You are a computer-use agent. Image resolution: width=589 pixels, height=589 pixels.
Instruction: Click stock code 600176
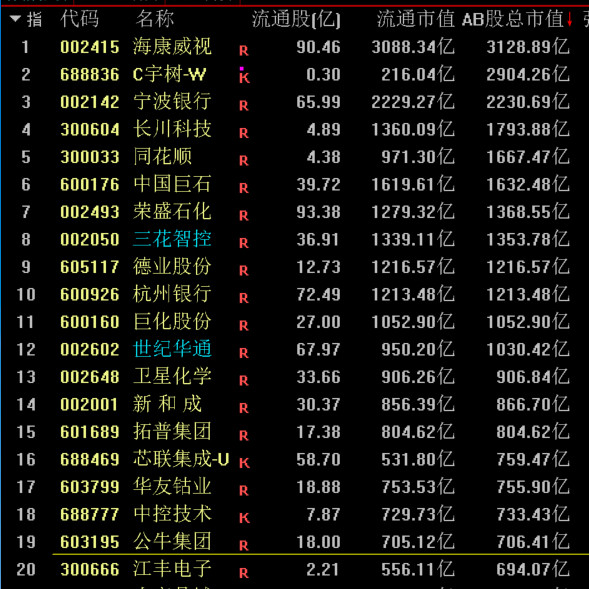(x=90, y=184)
